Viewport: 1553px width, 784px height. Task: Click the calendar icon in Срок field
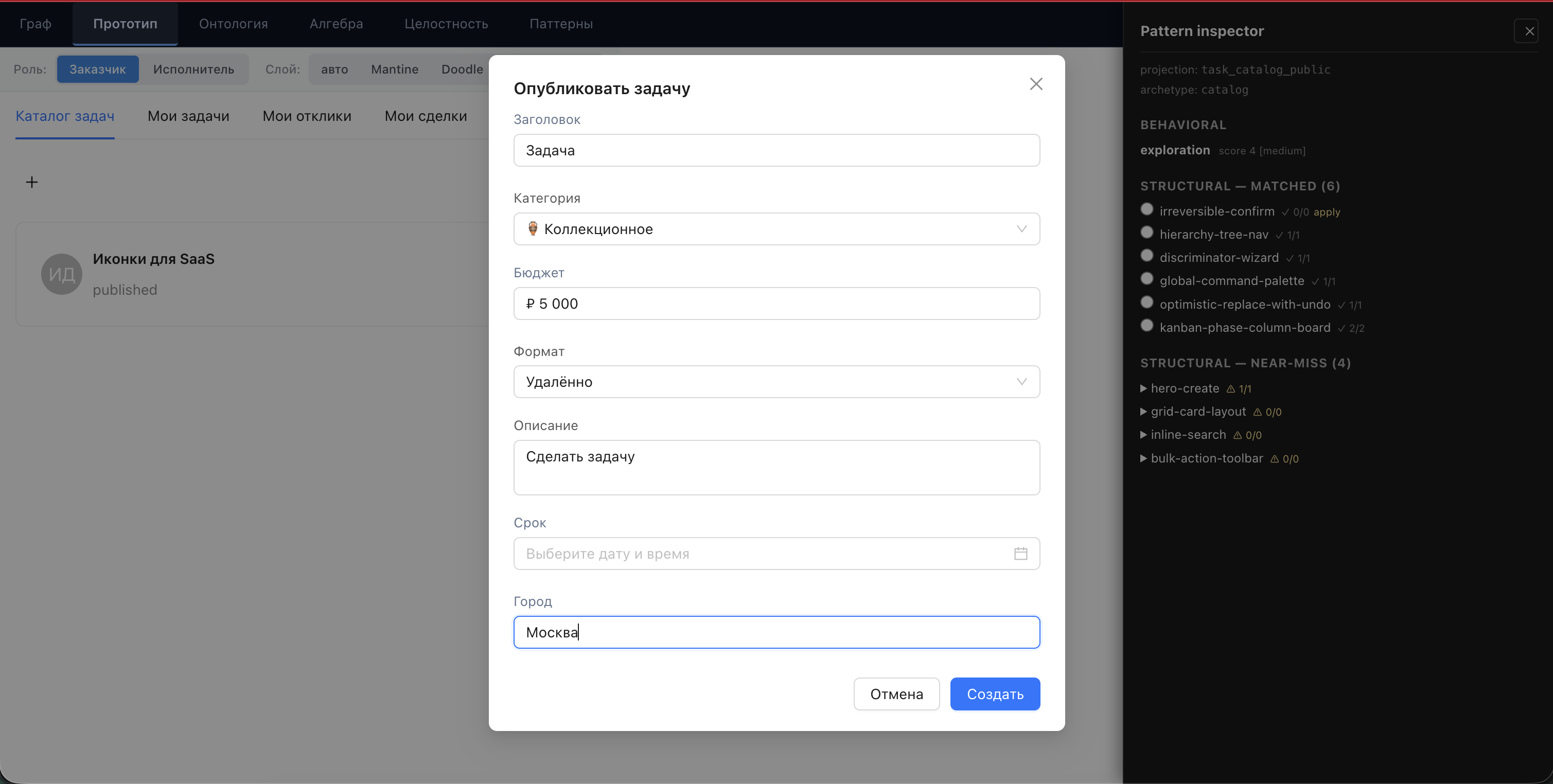[x=1020, y=553]
